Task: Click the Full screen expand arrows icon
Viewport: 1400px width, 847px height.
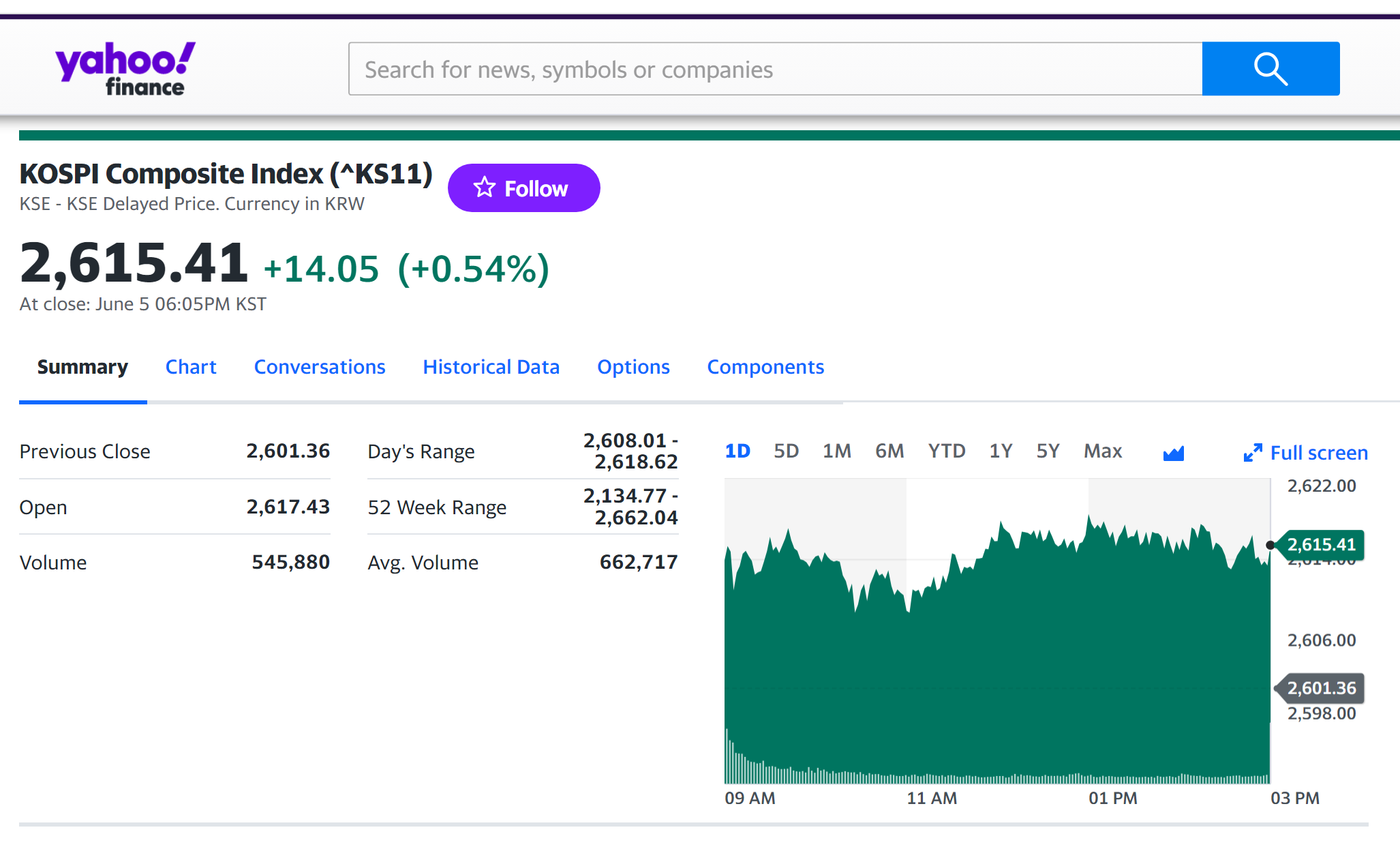Action: click(x=1253, y=453)
